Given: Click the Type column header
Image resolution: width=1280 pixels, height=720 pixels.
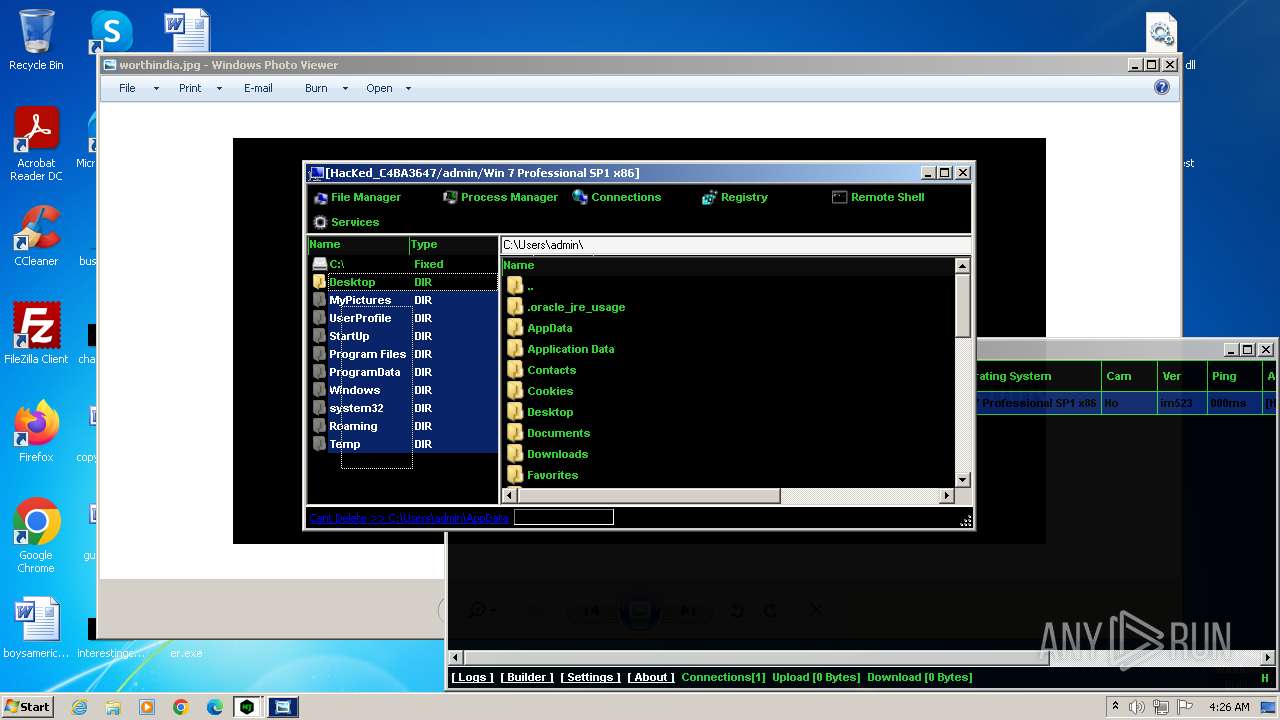Looking at the screenshot, I should 453,244.
